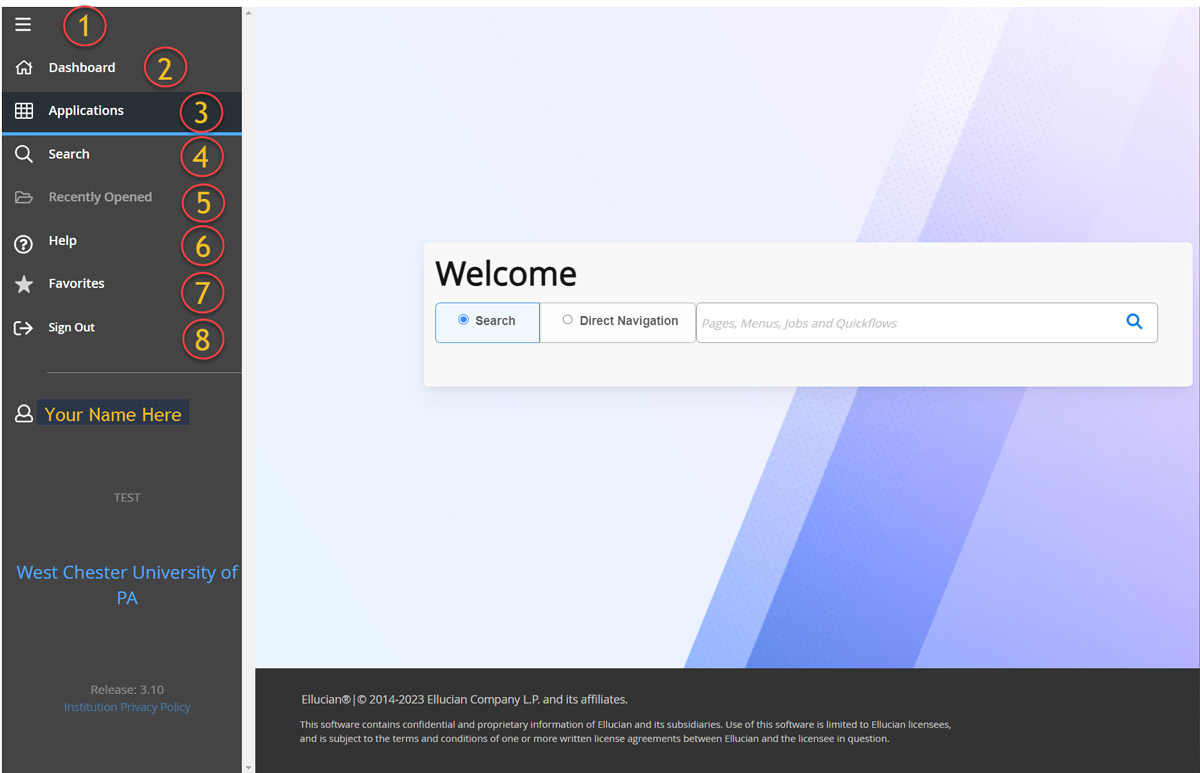Screen dimensions: 1200x773
Task: Open the Dashboard menu item
Action: point(82,68)
